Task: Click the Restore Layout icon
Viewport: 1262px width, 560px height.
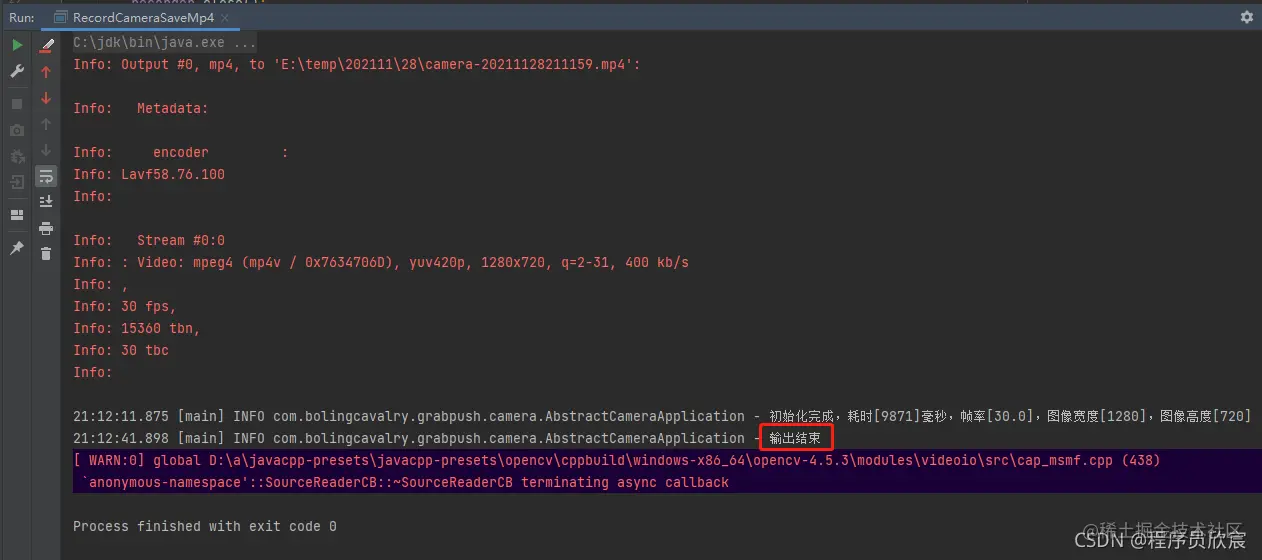Action: coord(17,215)
